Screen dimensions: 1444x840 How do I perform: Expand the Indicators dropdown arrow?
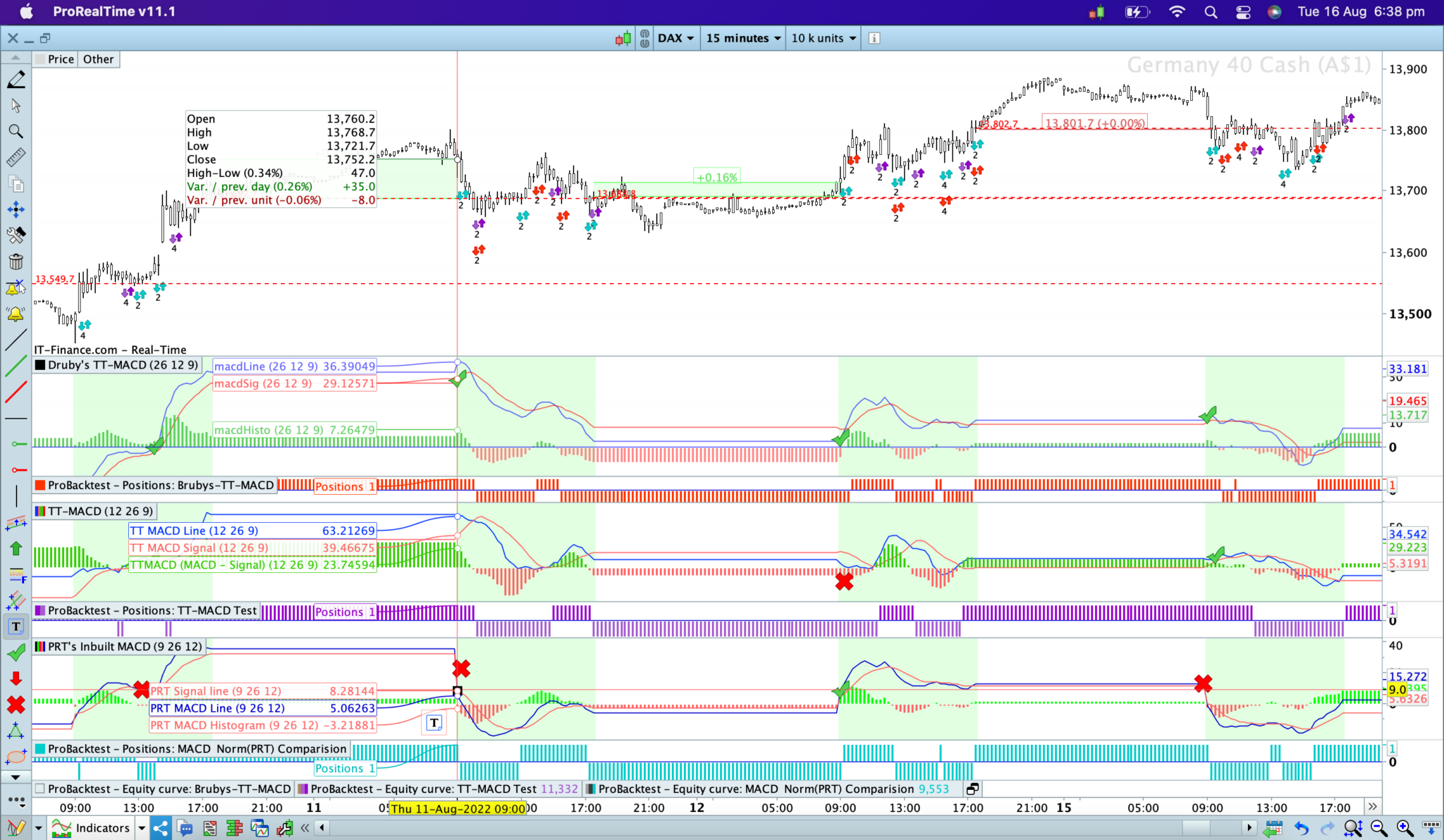pyautogui.click(x=142, y=828)
